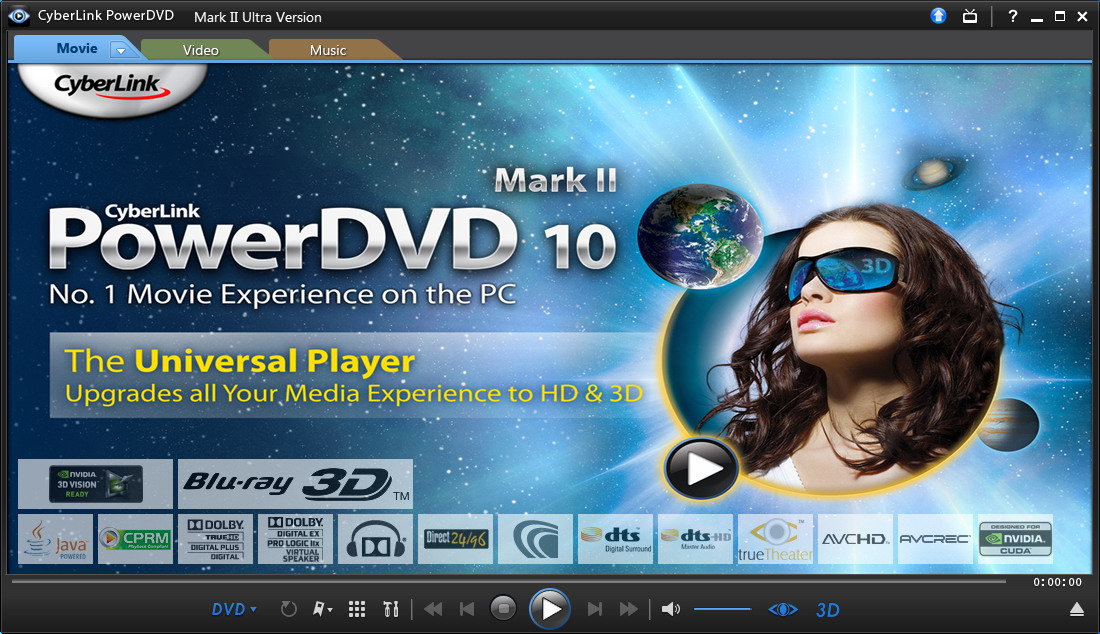Viewport: 1100px width, 634px height.
Task: Click the DTS Digital Surround badge
Action: (x=615, y=539)
